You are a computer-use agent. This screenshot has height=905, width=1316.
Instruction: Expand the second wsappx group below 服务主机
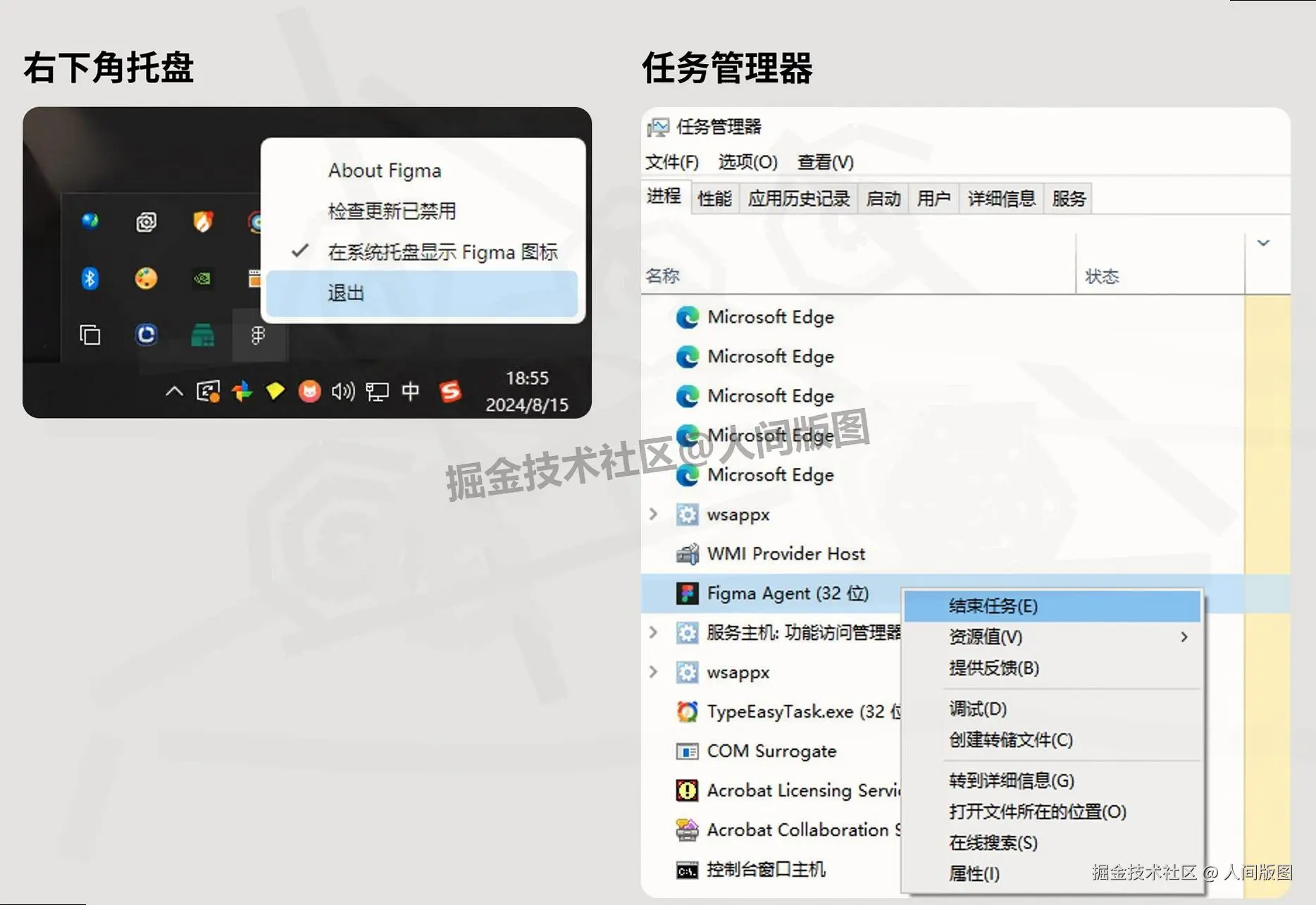pyautogui.click(x=653, y=672)
